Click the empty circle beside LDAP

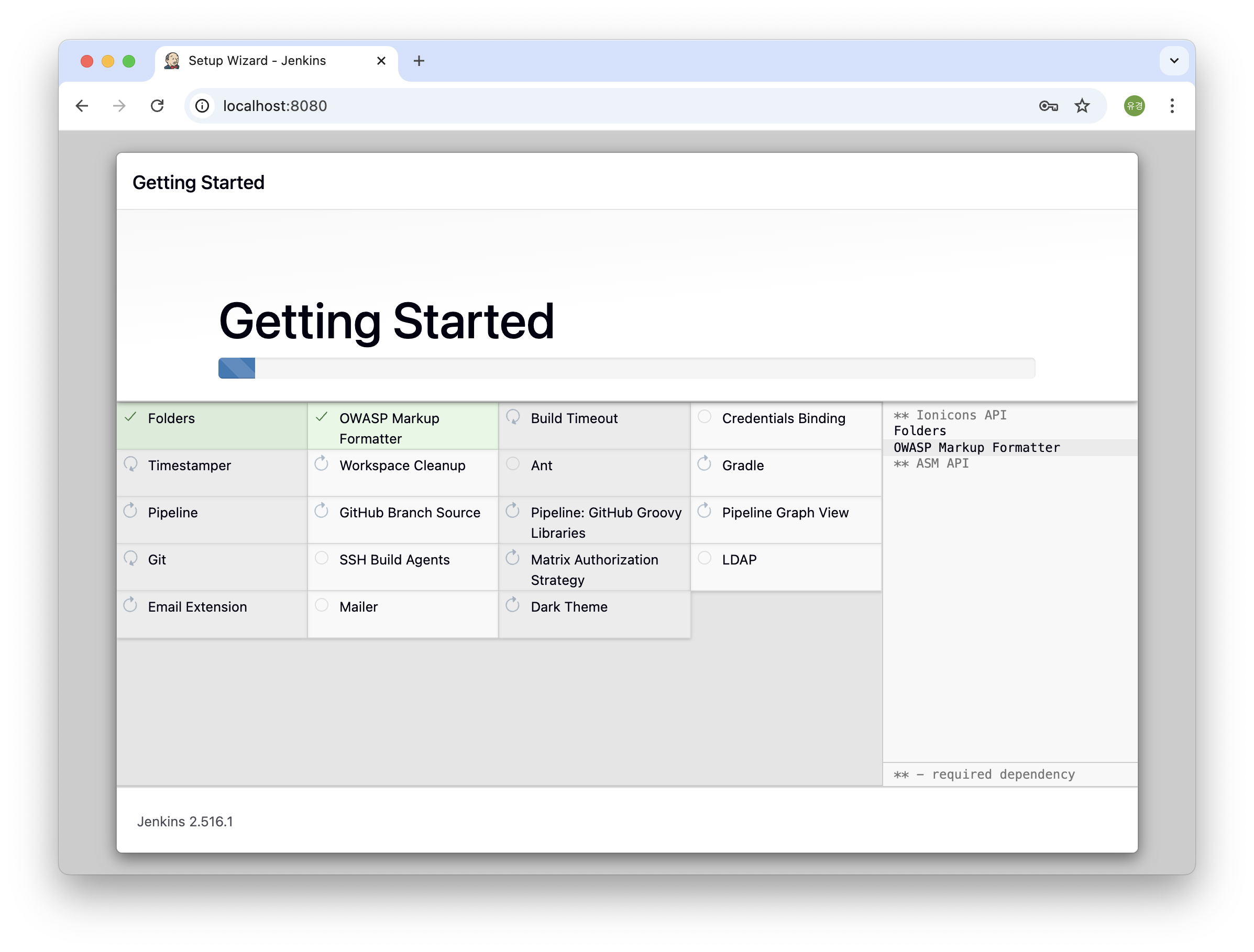click(x=704, y=558)
